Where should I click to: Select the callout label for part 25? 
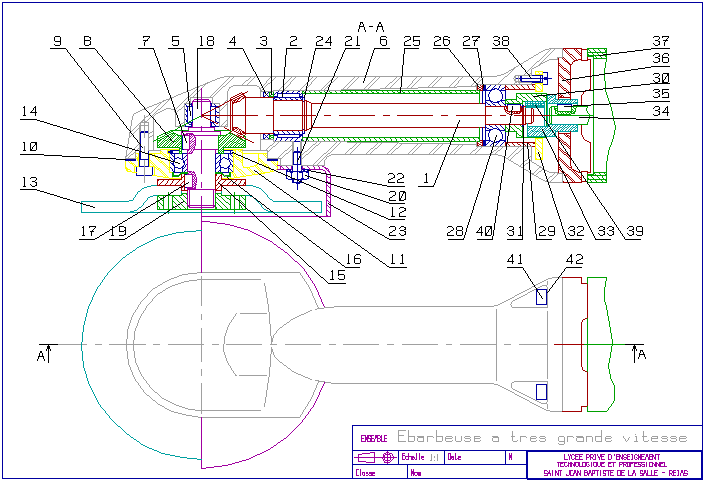coord(411,41)
